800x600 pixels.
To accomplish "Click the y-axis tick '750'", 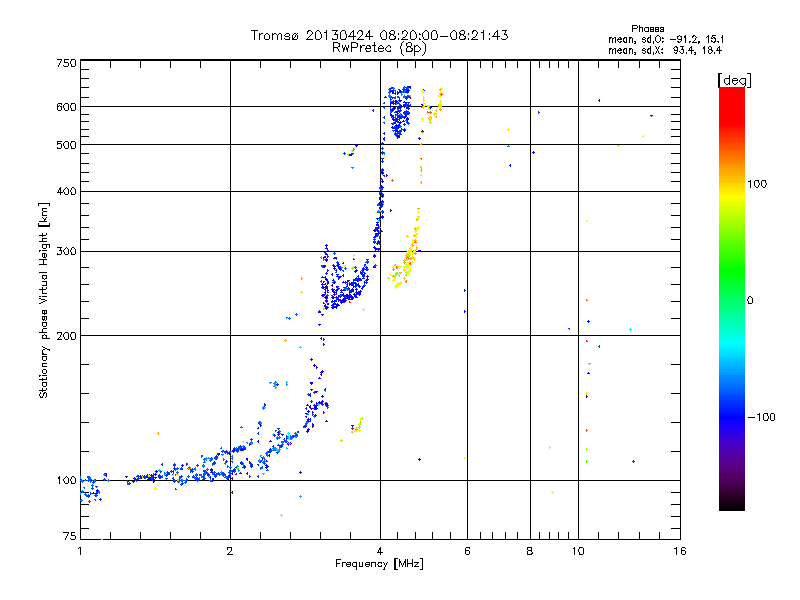I will pyautogui.click(x=66, y=63).
